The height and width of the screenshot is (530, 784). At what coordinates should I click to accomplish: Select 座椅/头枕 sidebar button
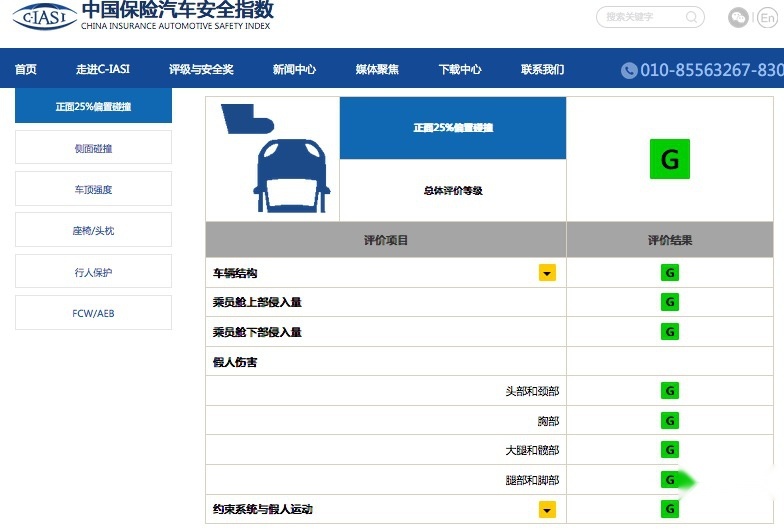[x=94, y=230]
